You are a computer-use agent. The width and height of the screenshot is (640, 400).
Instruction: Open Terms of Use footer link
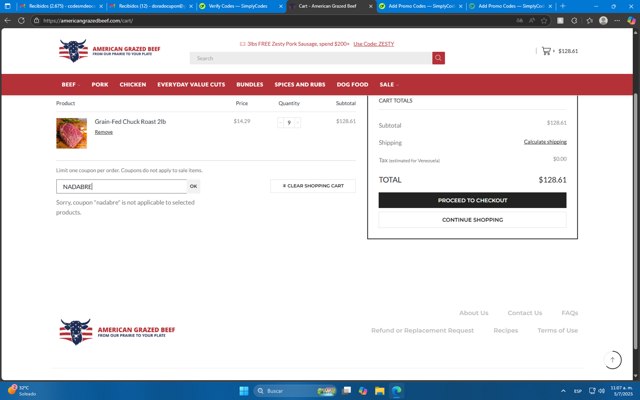[558, 331]
